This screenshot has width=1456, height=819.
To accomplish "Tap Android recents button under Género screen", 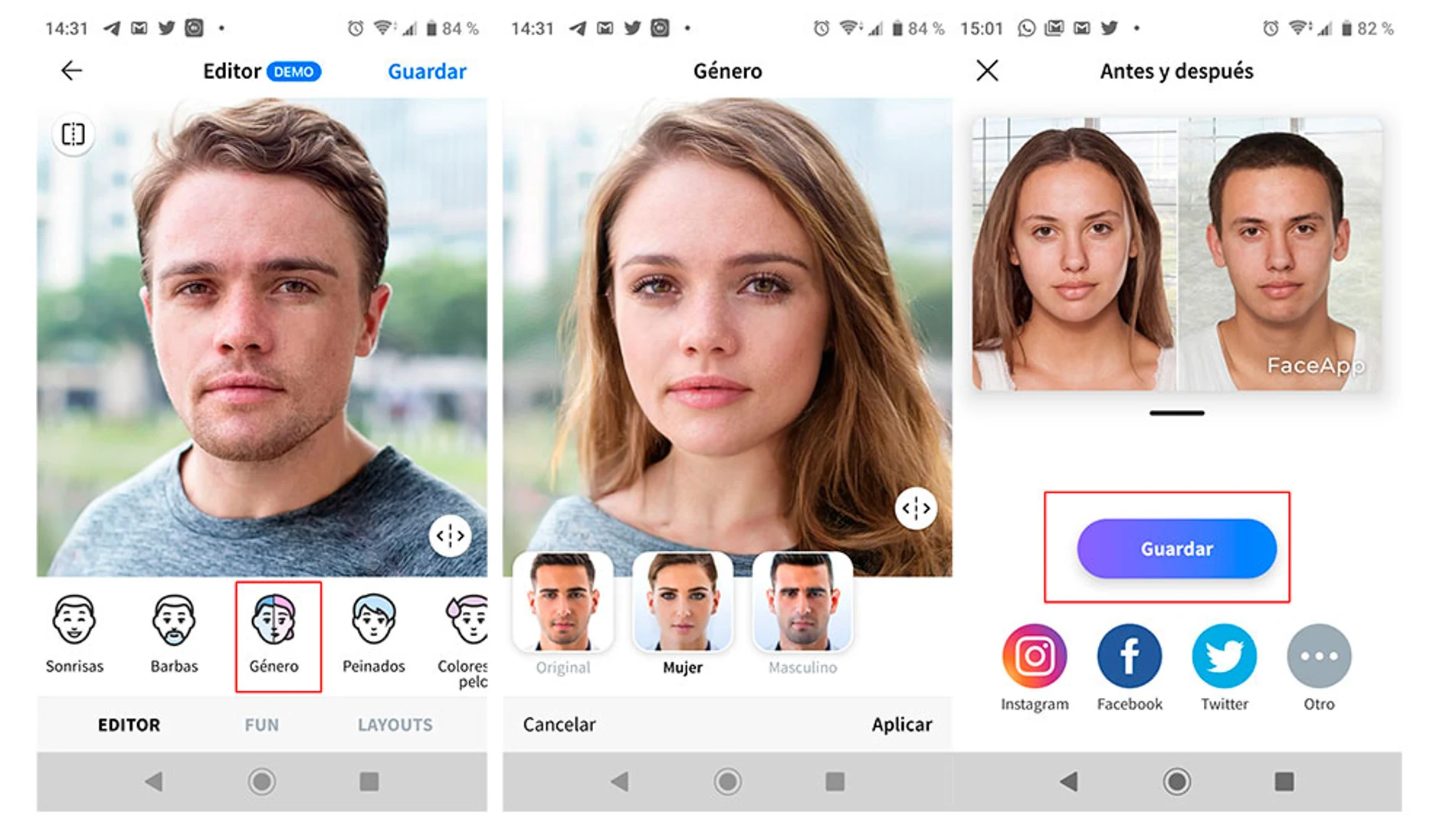I will pyautogui.click(x=835, y=781).
